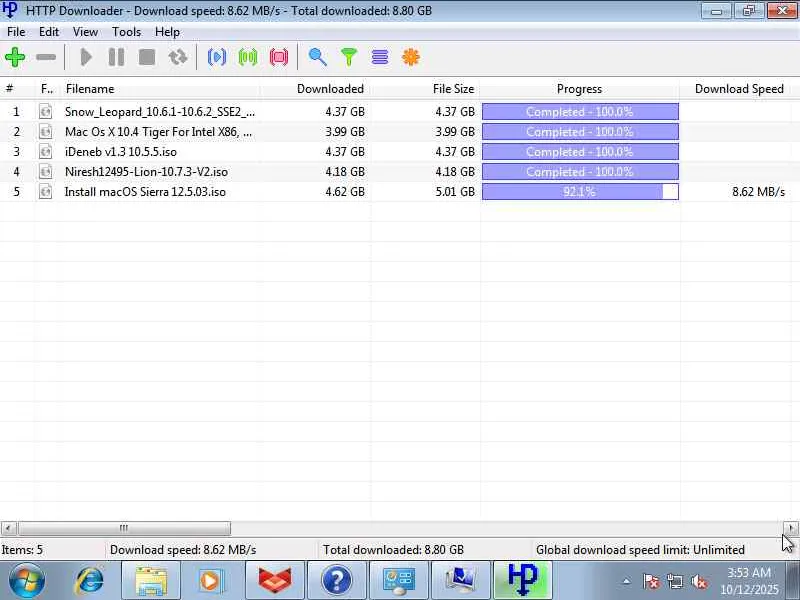Viewport: 800px width, 600px height.
Task: Click the 3.99 GB file size cell
Action: pyautogui.click(x=455, y=132)
